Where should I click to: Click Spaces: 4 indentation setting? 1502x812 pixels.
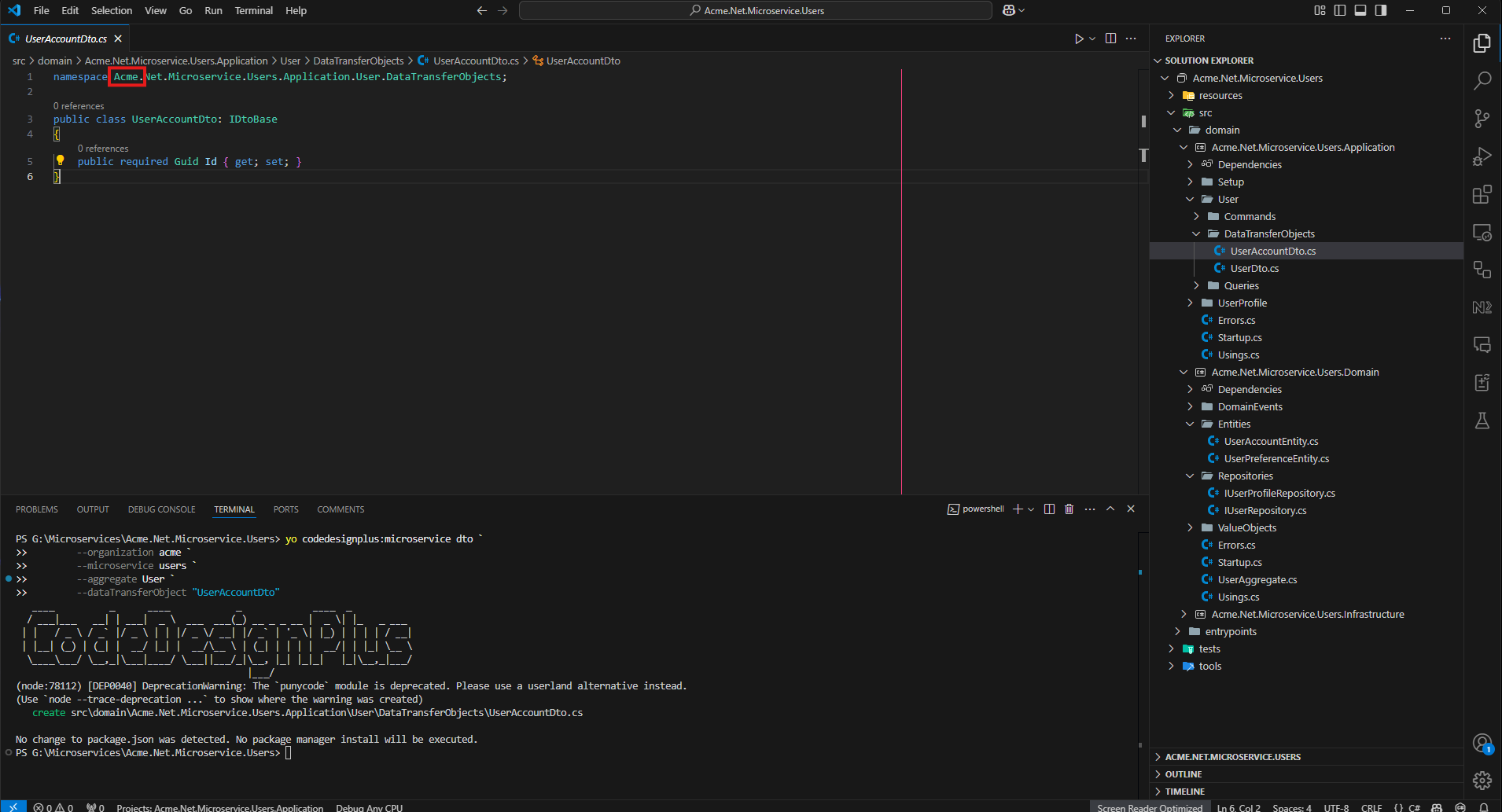[x=1292, y=807]
